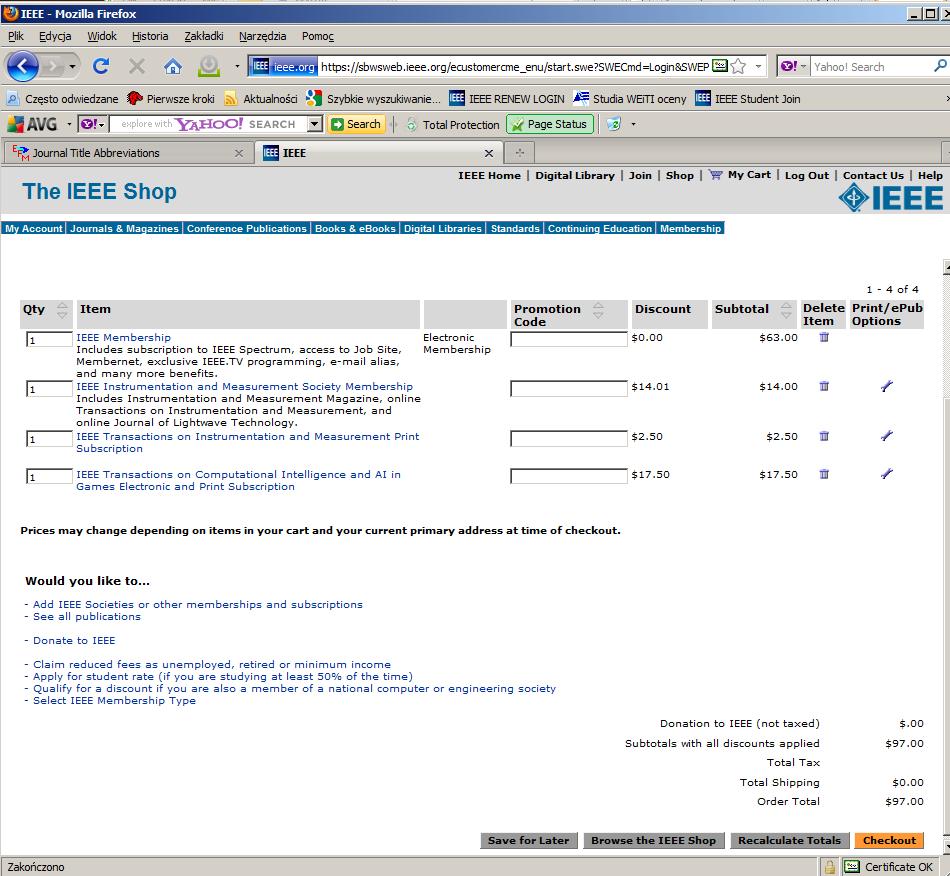Click Digital Library header link
The width and height of the screenshot is (950, 876).
click(574, 175)
